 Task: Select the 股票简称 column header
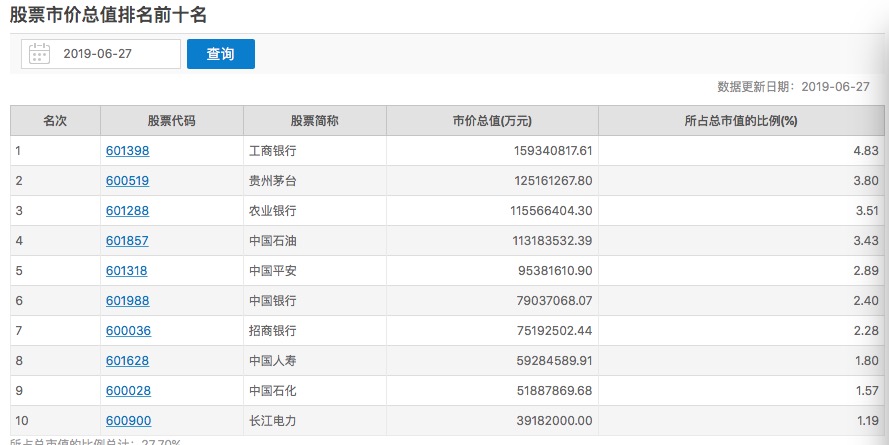(315, 121)
